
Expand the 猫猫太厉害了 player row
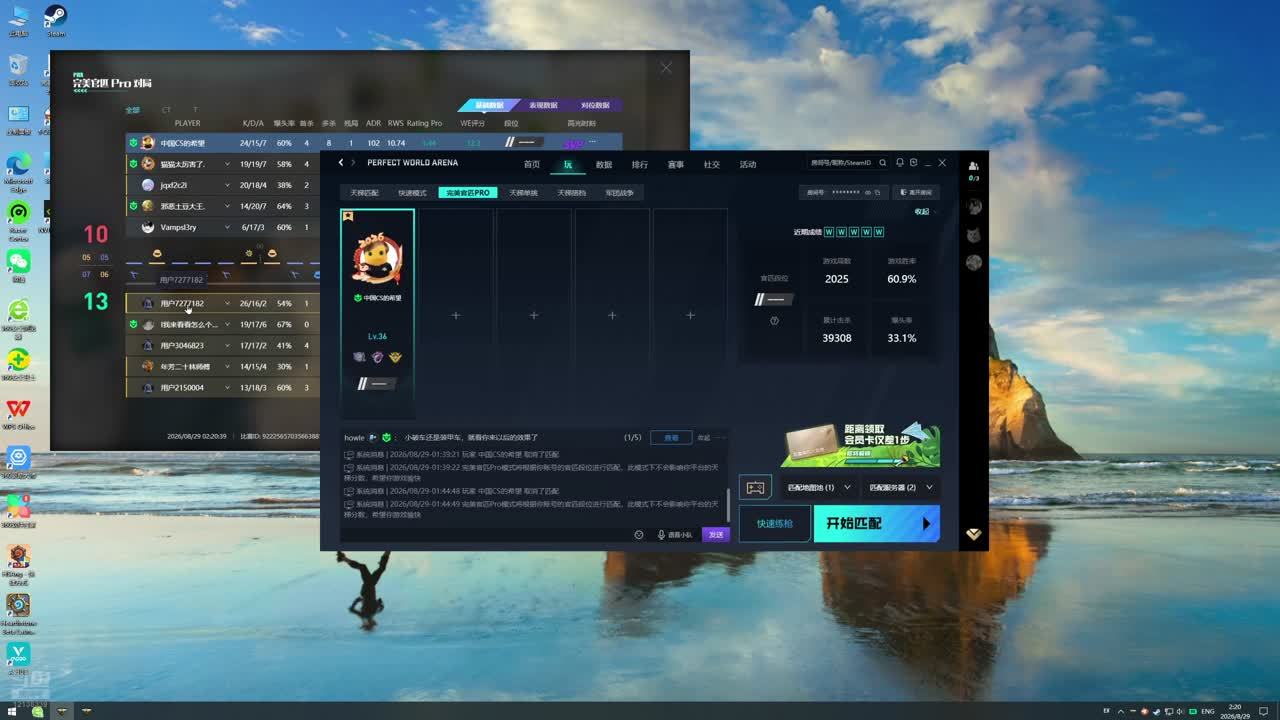coord(227,164)
